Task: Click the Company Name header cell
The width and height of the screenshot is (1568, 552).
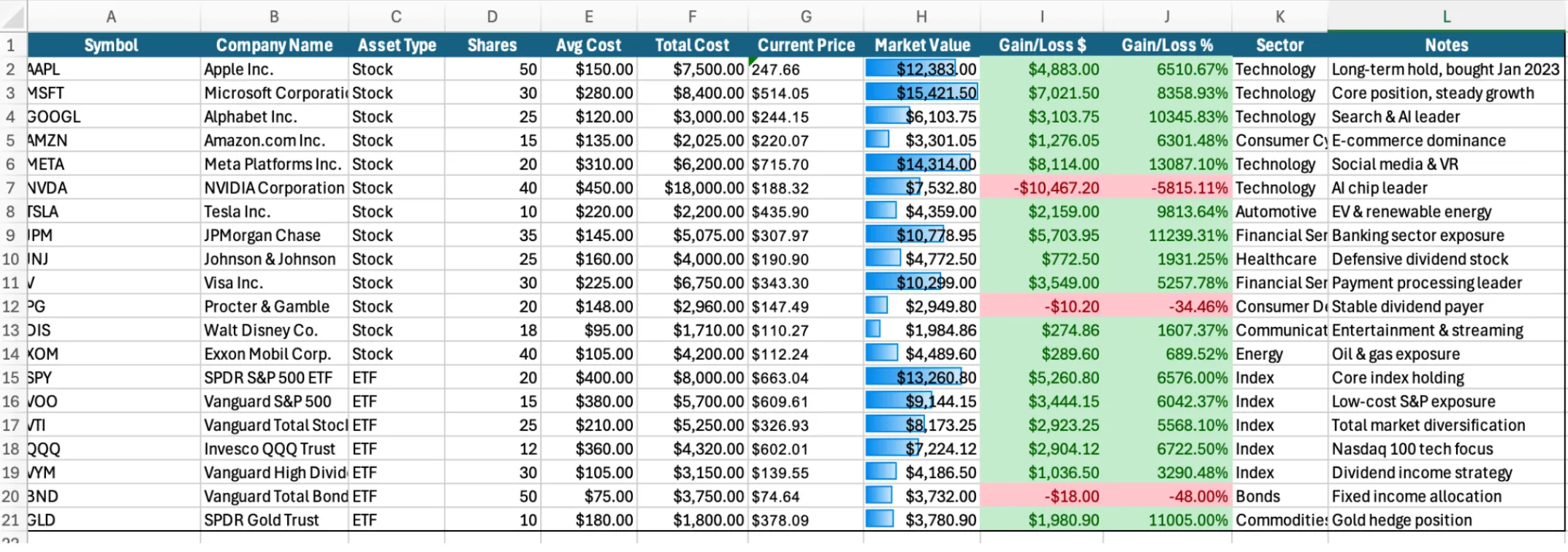Action: click(x=274, y=45)
